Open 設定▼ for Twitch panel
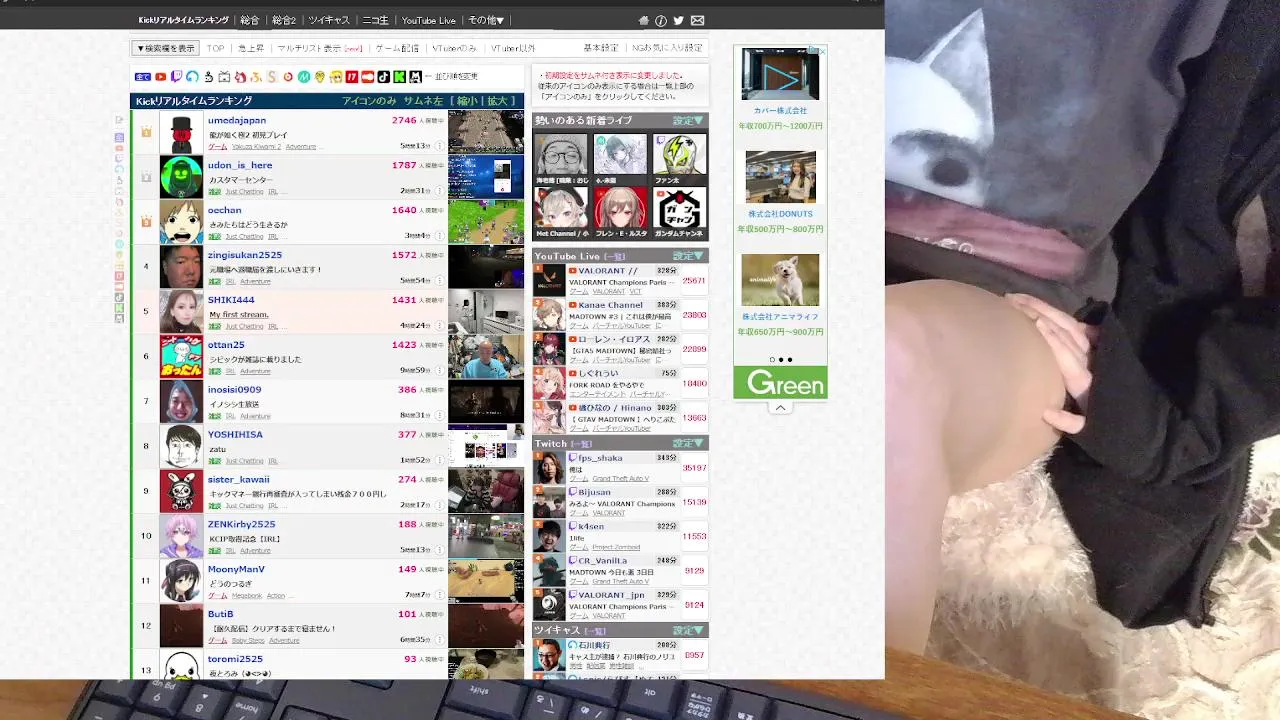1280x720 pixels. 687,443
